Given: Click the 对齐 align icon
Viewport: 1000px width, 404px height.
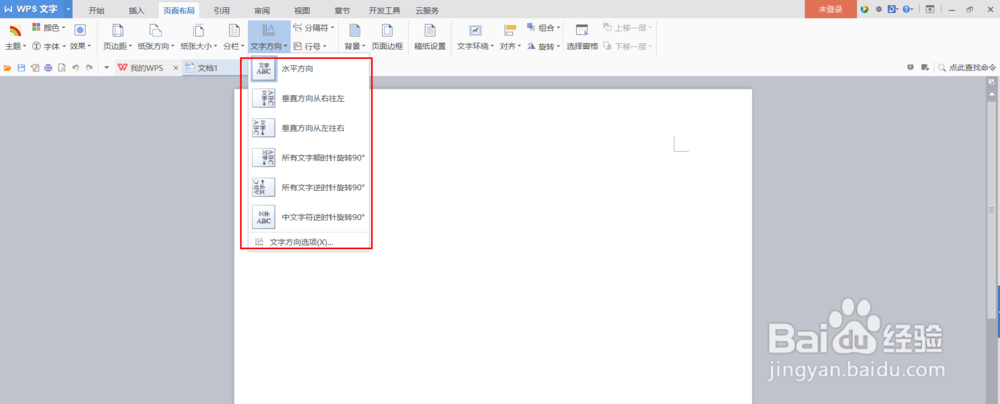Looking at the screenshot, I should pyautogui.click(x=509, y=30).
